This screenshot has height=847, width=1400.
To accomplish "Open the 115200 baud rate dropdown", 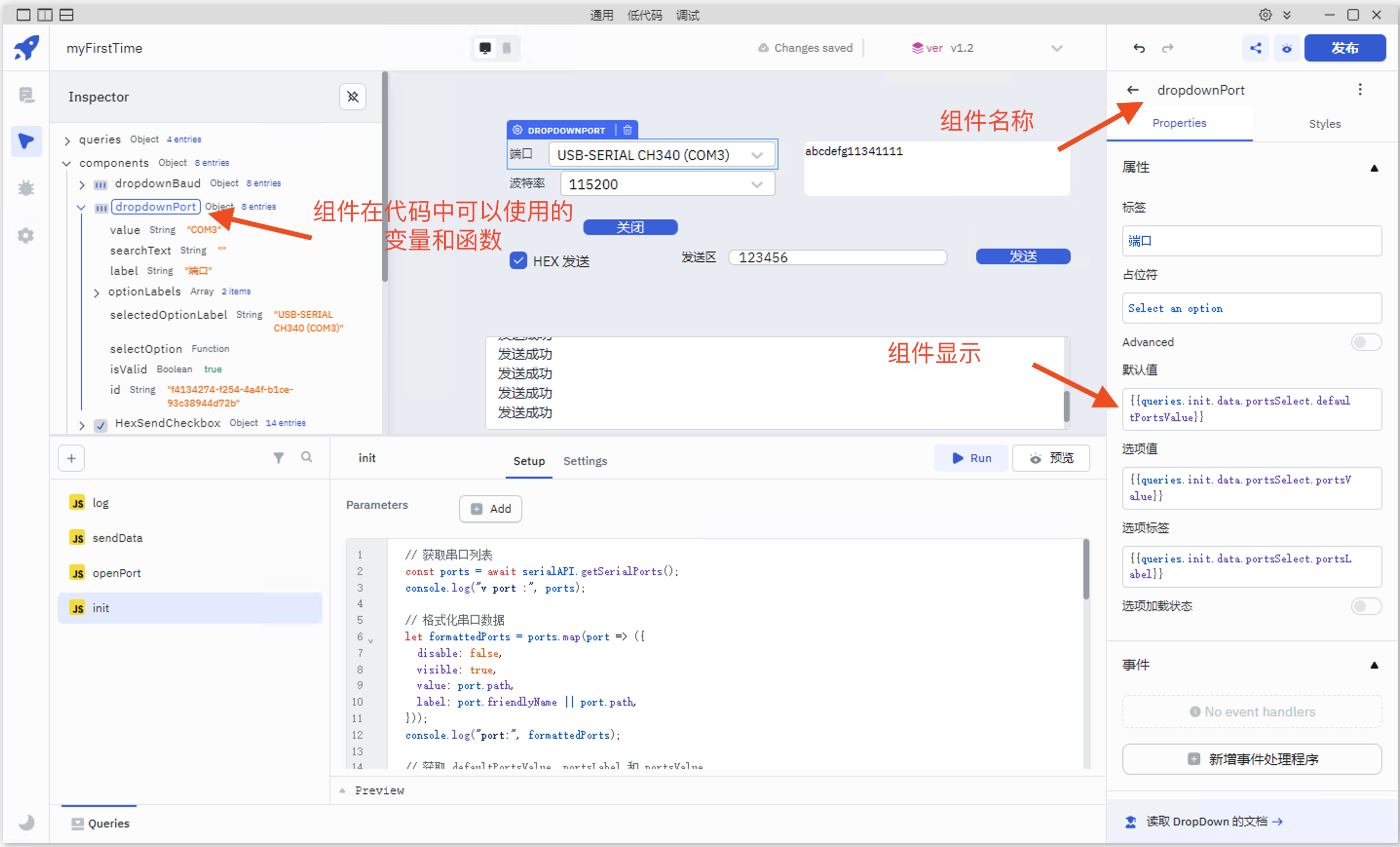I will pos(667,184).
